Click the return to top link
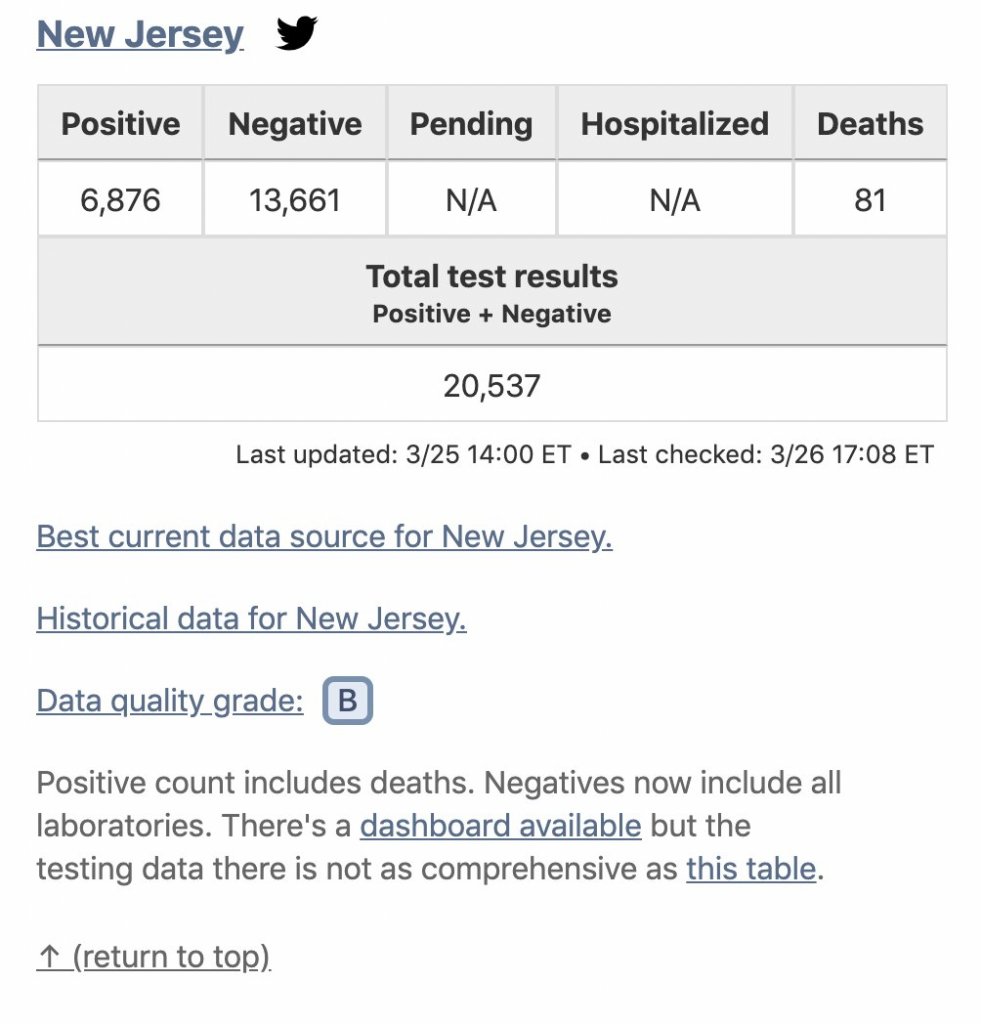The width and height of the screenshot is (981, 1024). tap(153, 957)
